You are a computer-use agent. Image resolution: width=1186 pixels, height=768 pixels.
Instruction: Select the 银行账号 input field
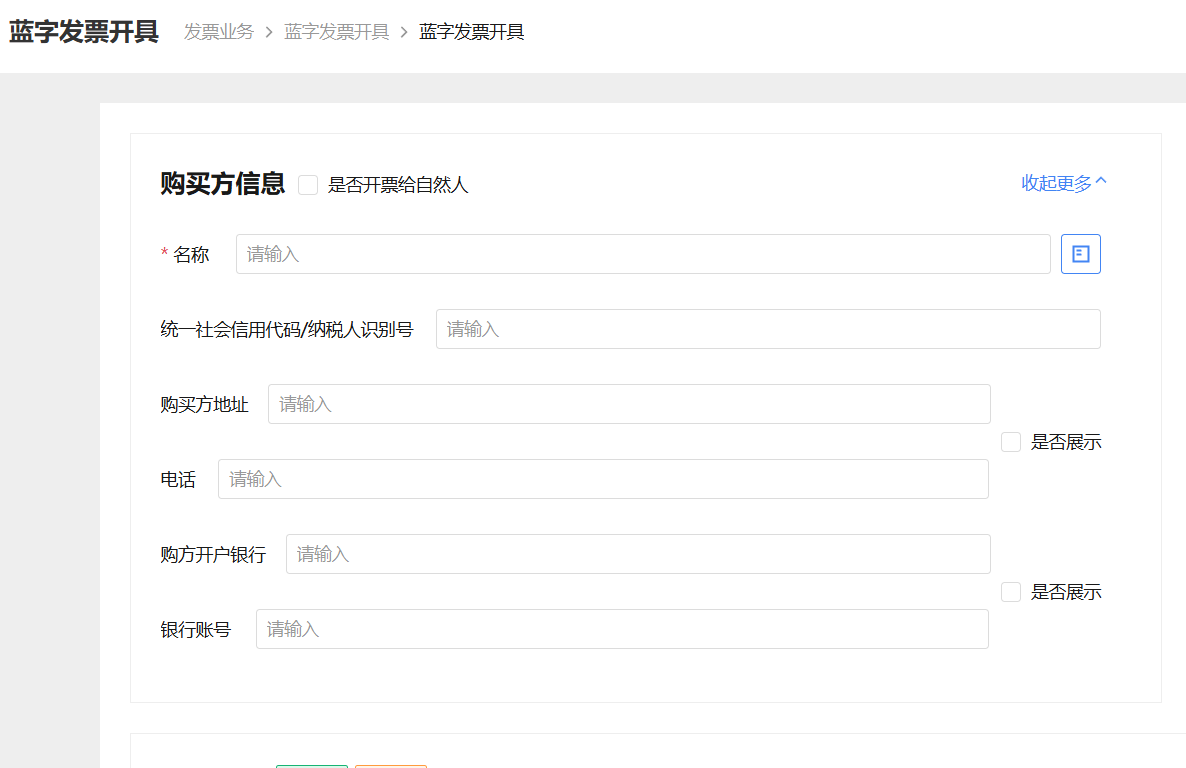click(x=622, y=629)
